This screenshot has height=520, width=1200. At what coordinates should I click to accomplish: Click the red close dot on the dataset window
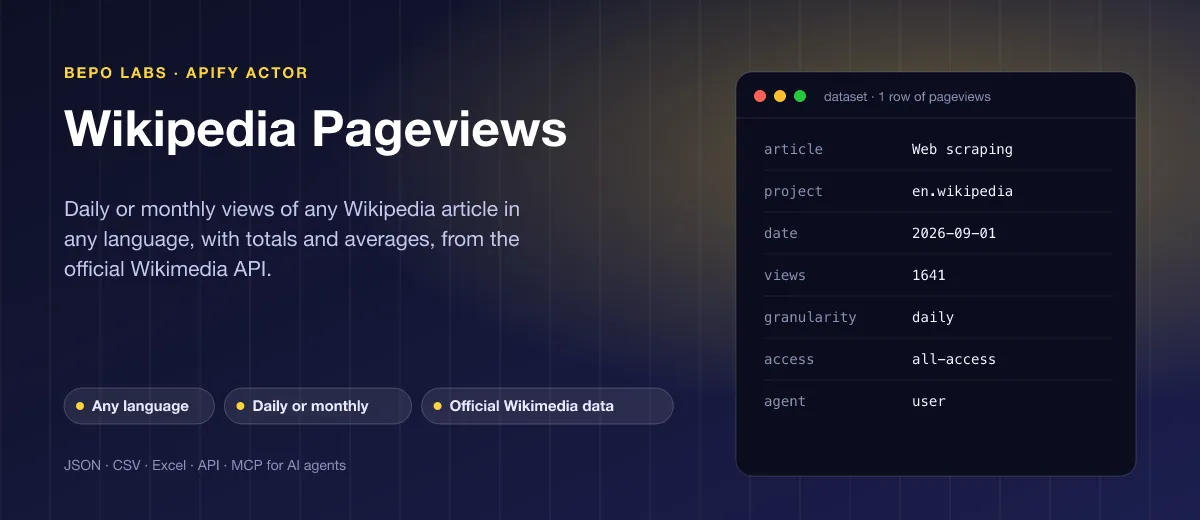760,96
